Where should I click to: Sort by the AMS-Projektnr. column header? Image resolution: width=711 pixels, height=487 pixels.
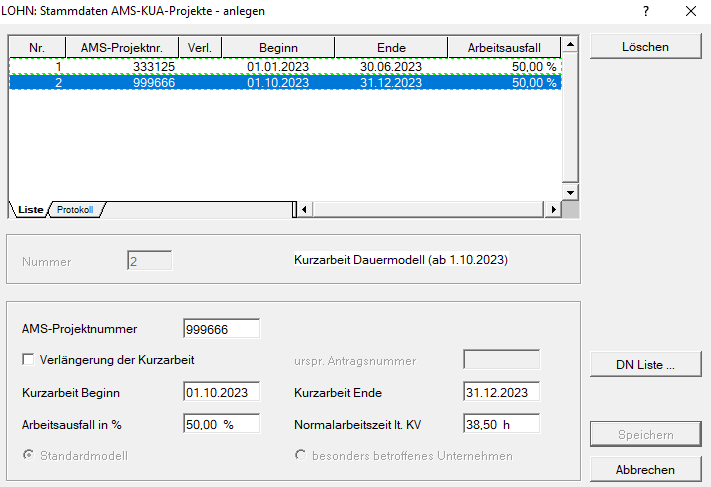122,47
